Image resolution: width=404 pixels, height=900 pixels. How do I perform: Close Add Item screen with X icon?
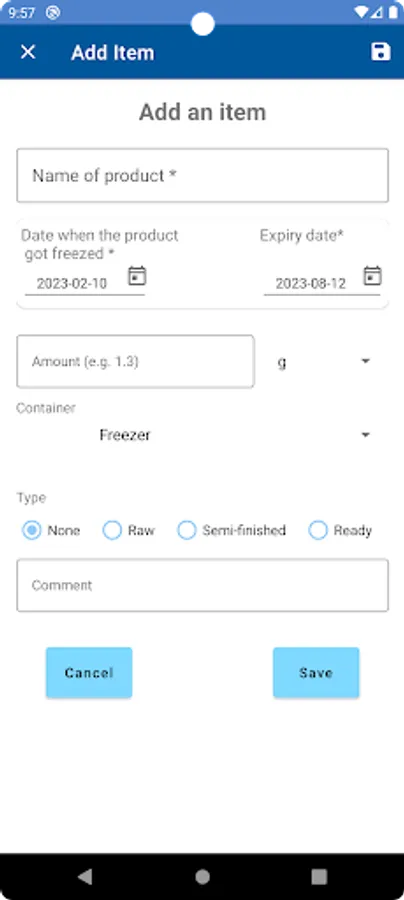pos(28,52)
